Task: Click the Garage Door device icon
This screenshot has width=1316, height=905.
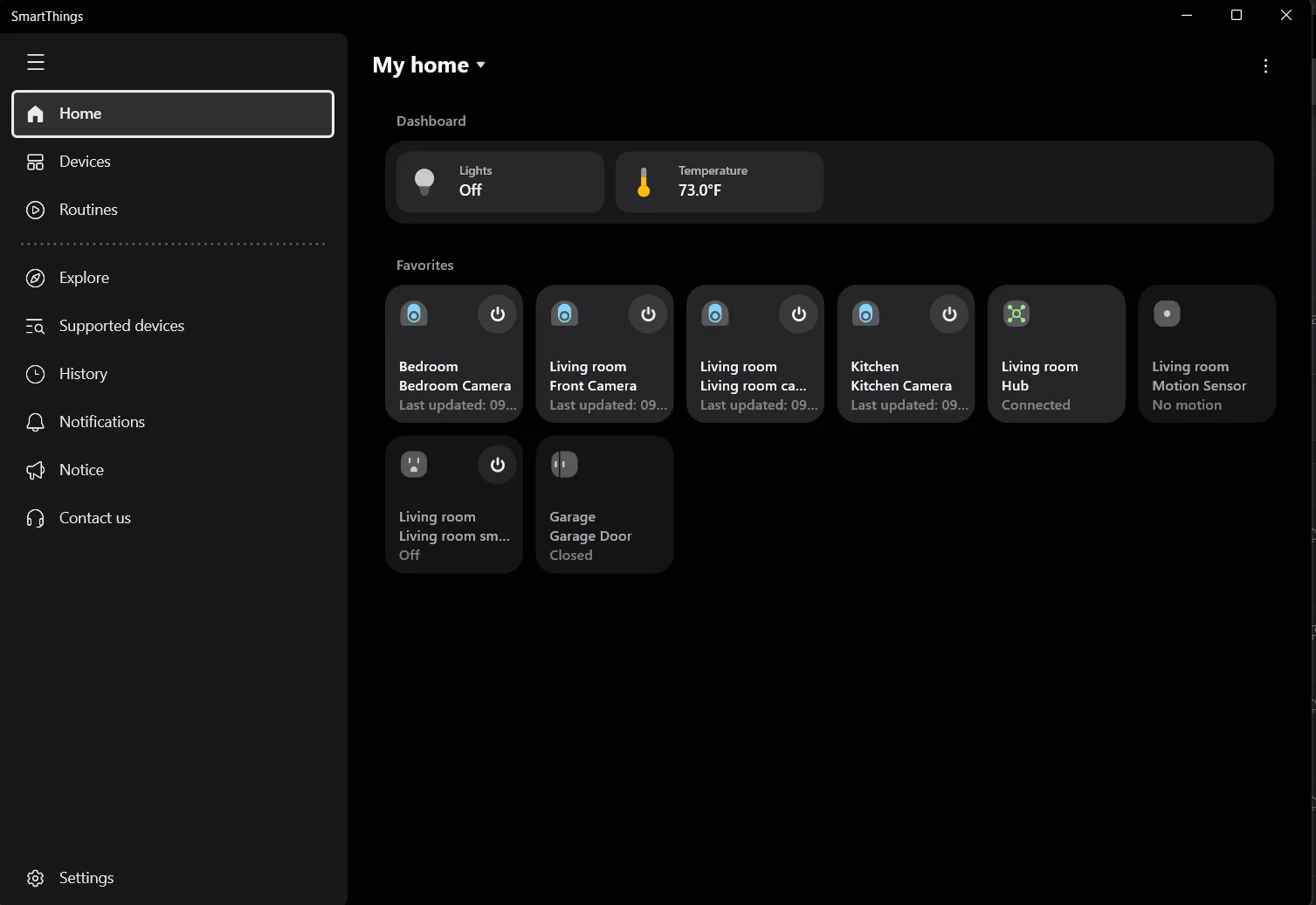Action: [564, 464]
